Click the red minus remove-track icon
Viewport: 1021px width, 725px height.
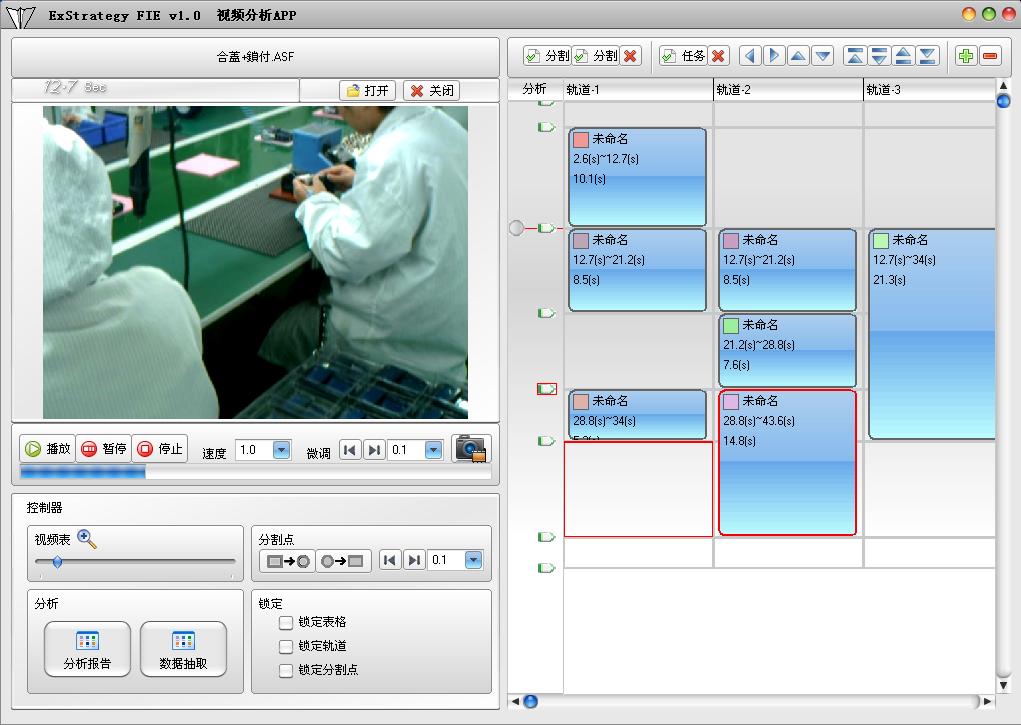(990, 56)
